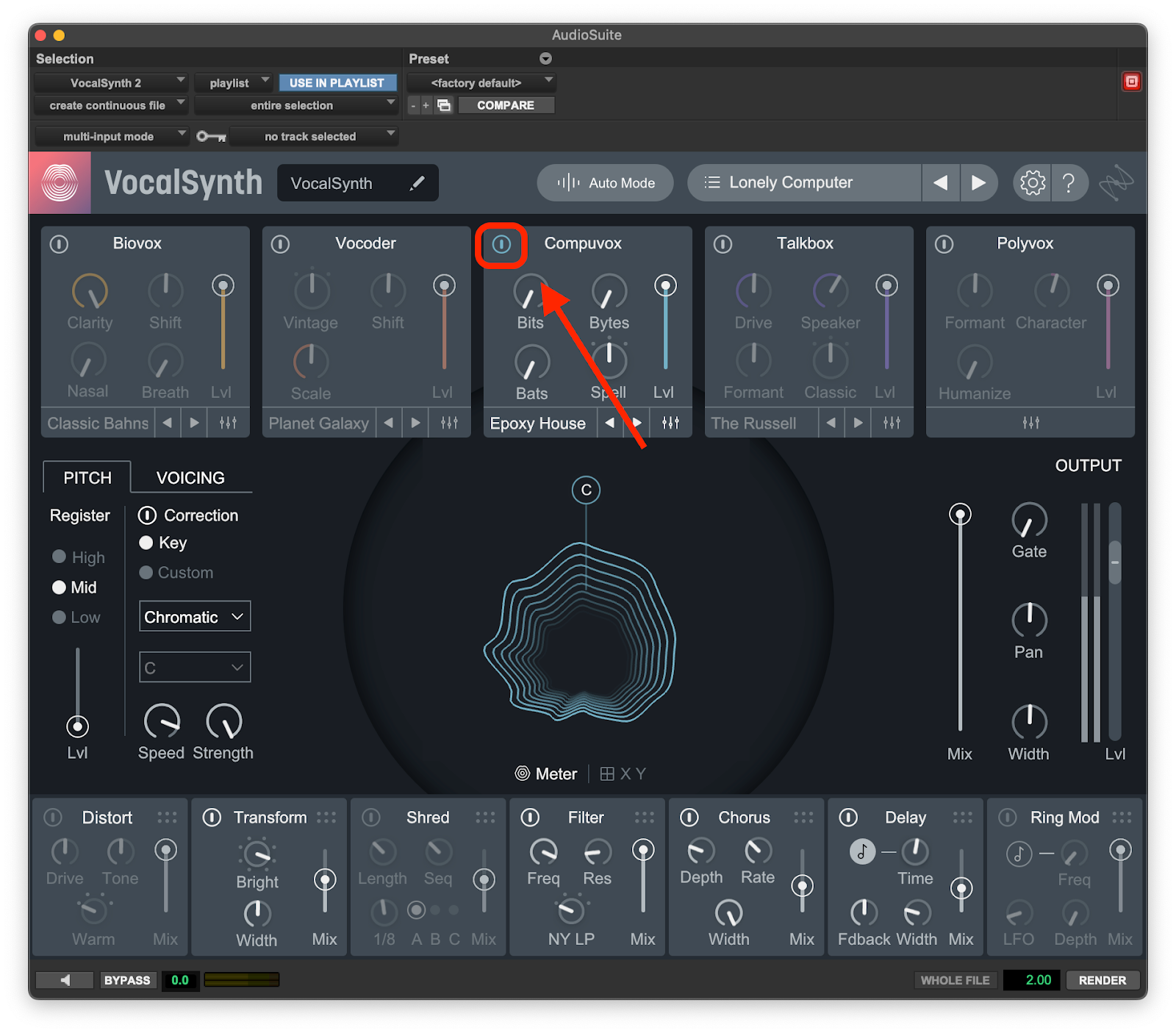Screen dimensions: 1176x1033
Task: Click the RENDER button
Action: (1102, 980)
